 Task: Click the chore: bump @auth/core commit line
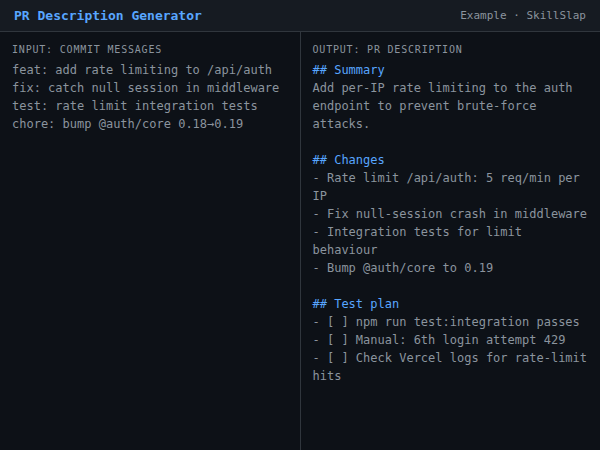[x=128, y=124]
